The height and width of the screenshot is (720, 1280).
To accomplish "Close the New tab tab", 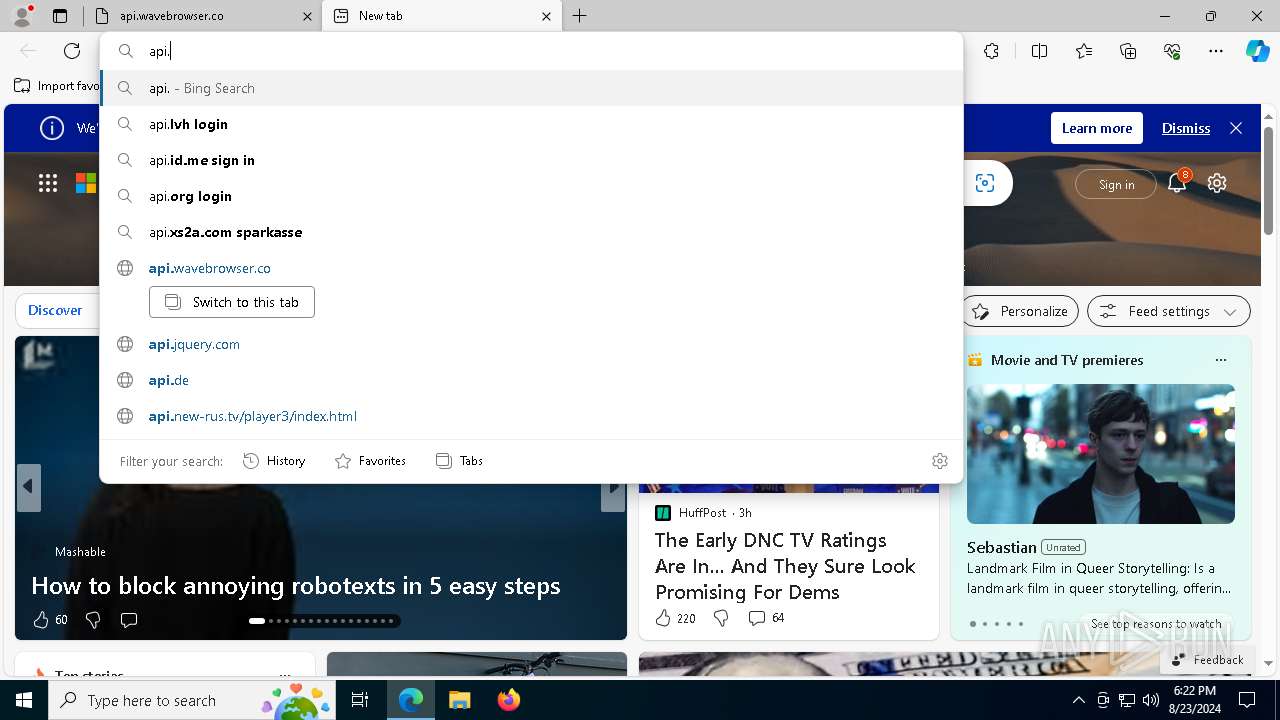I will [x=546, y=16].
